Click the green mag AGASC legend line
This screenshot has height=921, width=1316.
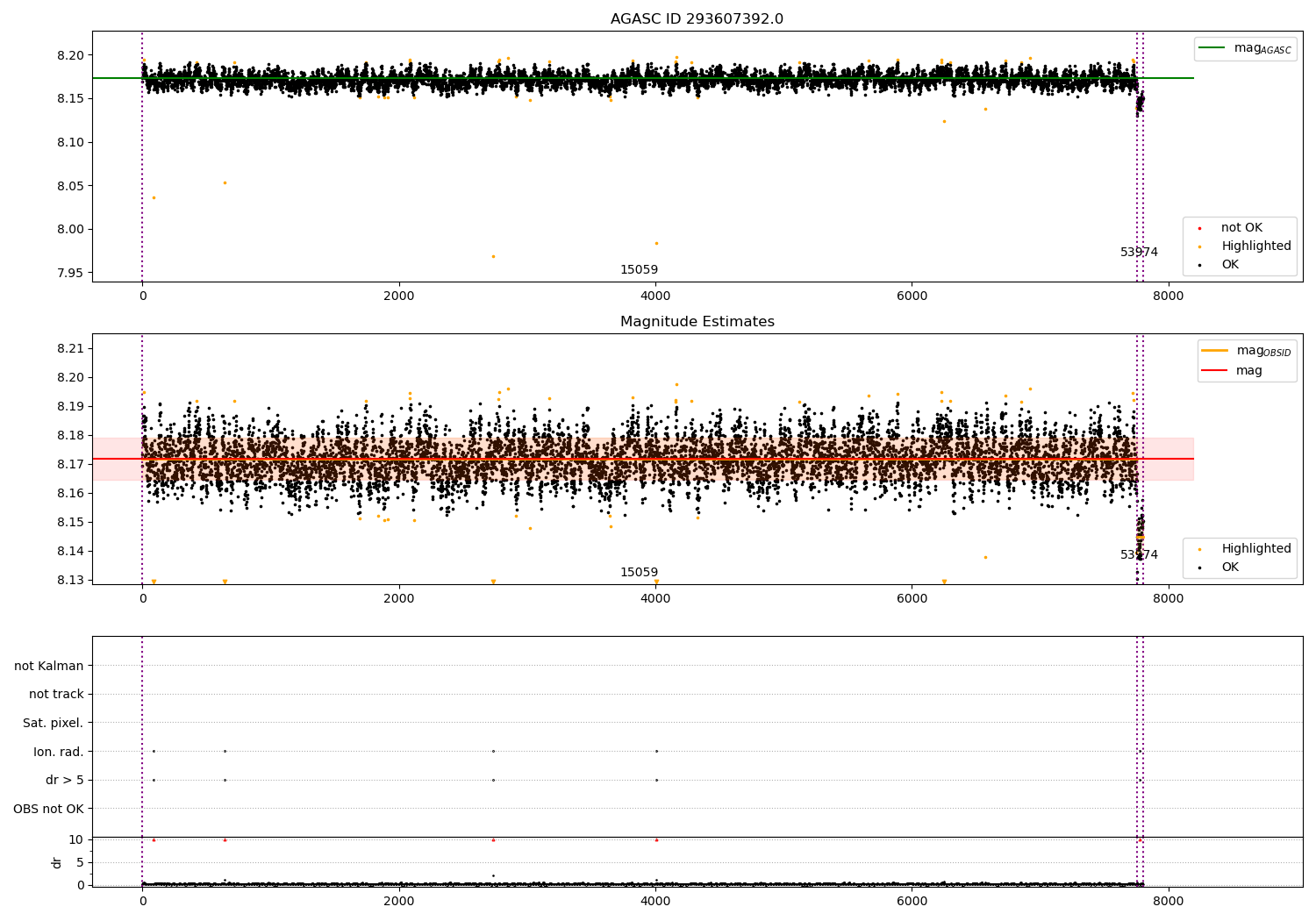(1212, 48)
